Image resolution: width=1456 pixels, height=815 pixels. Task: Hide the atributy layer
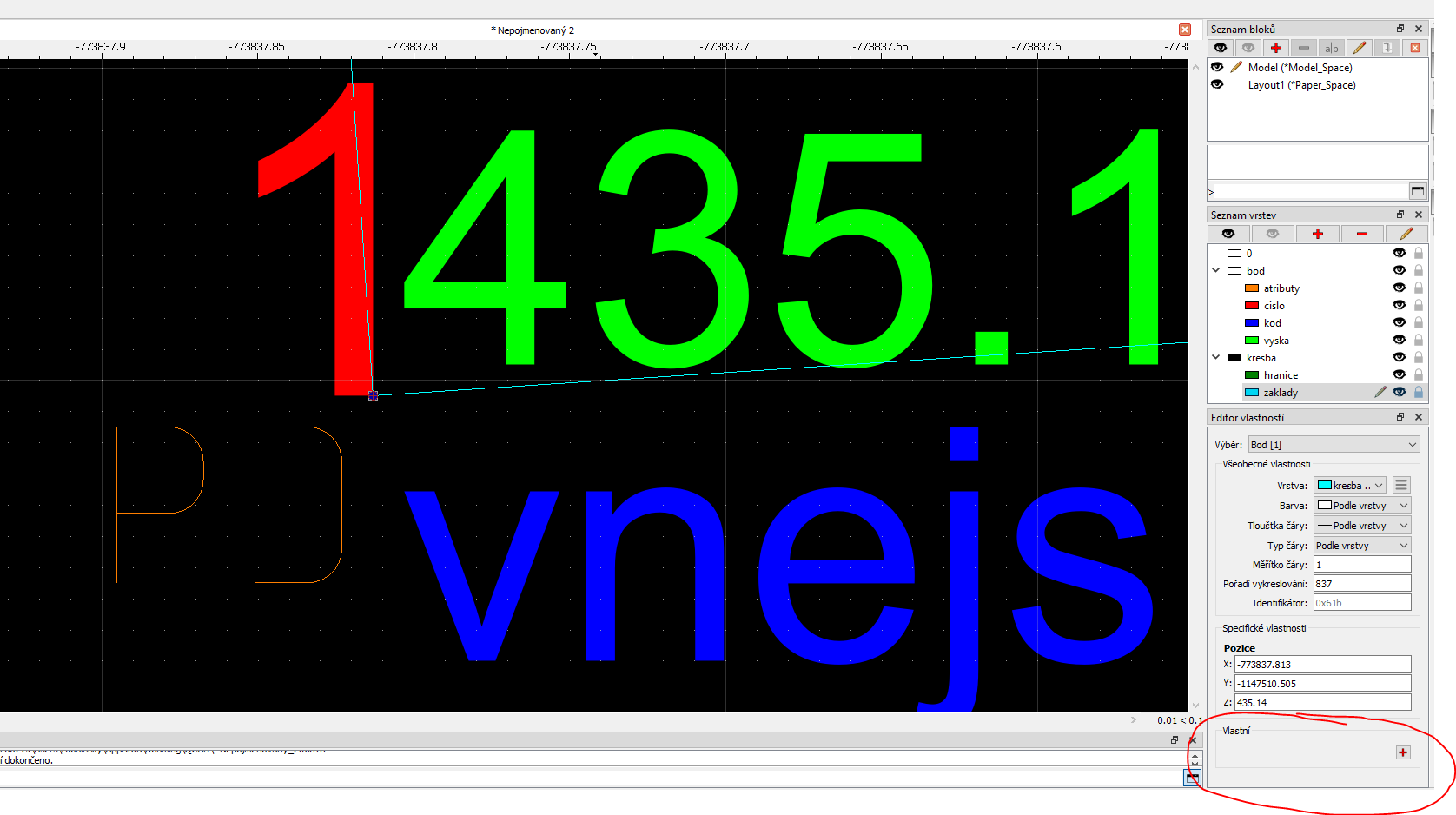pyautogui.click(x=1399, y=288)
